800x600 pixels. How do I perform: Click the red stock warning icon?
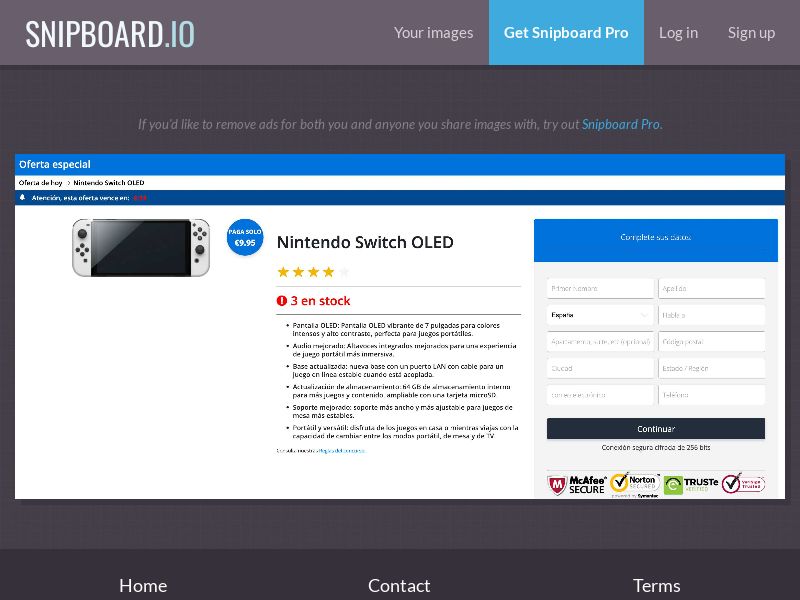[x=282, y=301]
